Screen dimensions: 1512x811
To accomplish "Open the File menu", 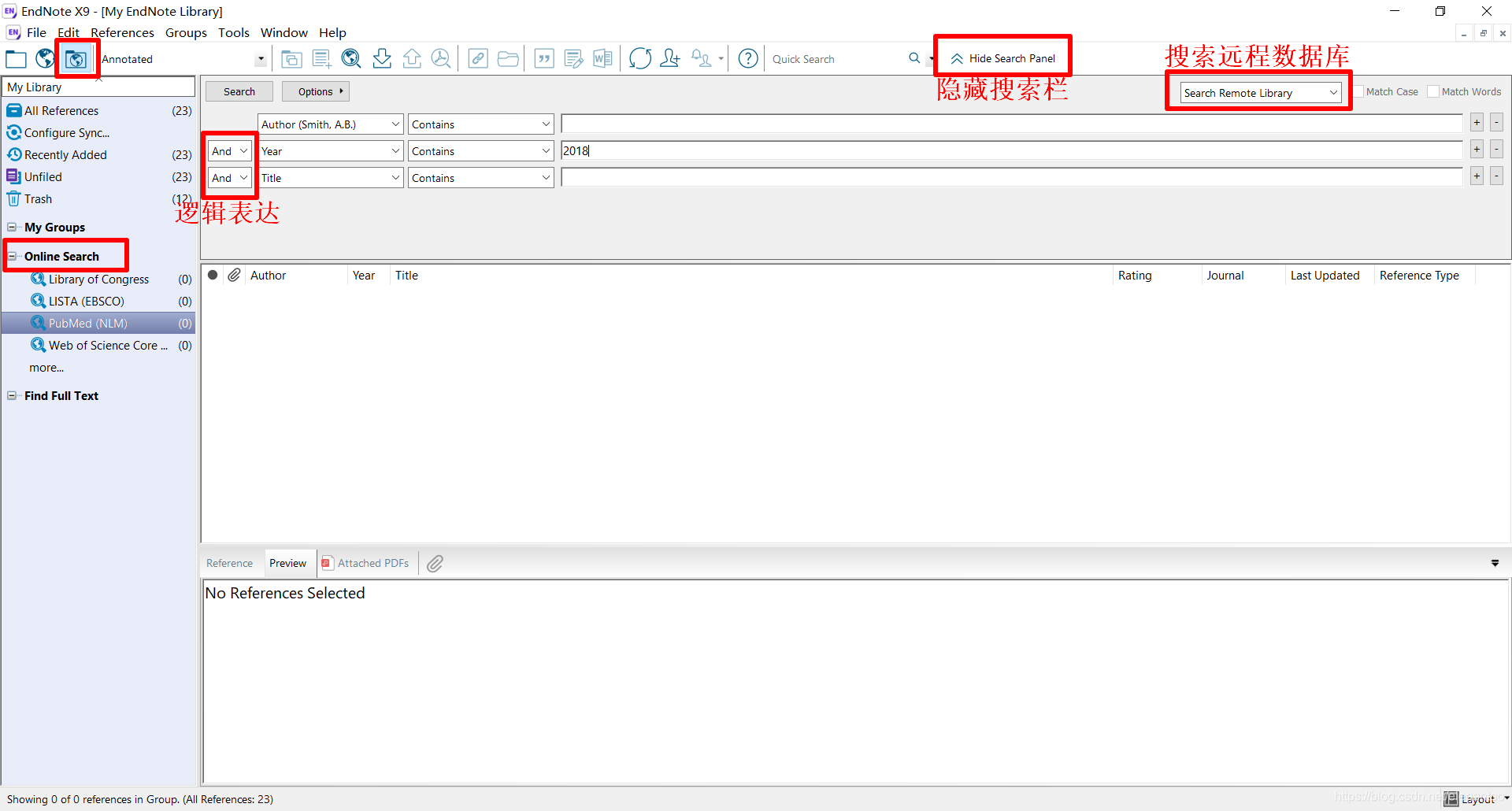I will coord(36,33).
